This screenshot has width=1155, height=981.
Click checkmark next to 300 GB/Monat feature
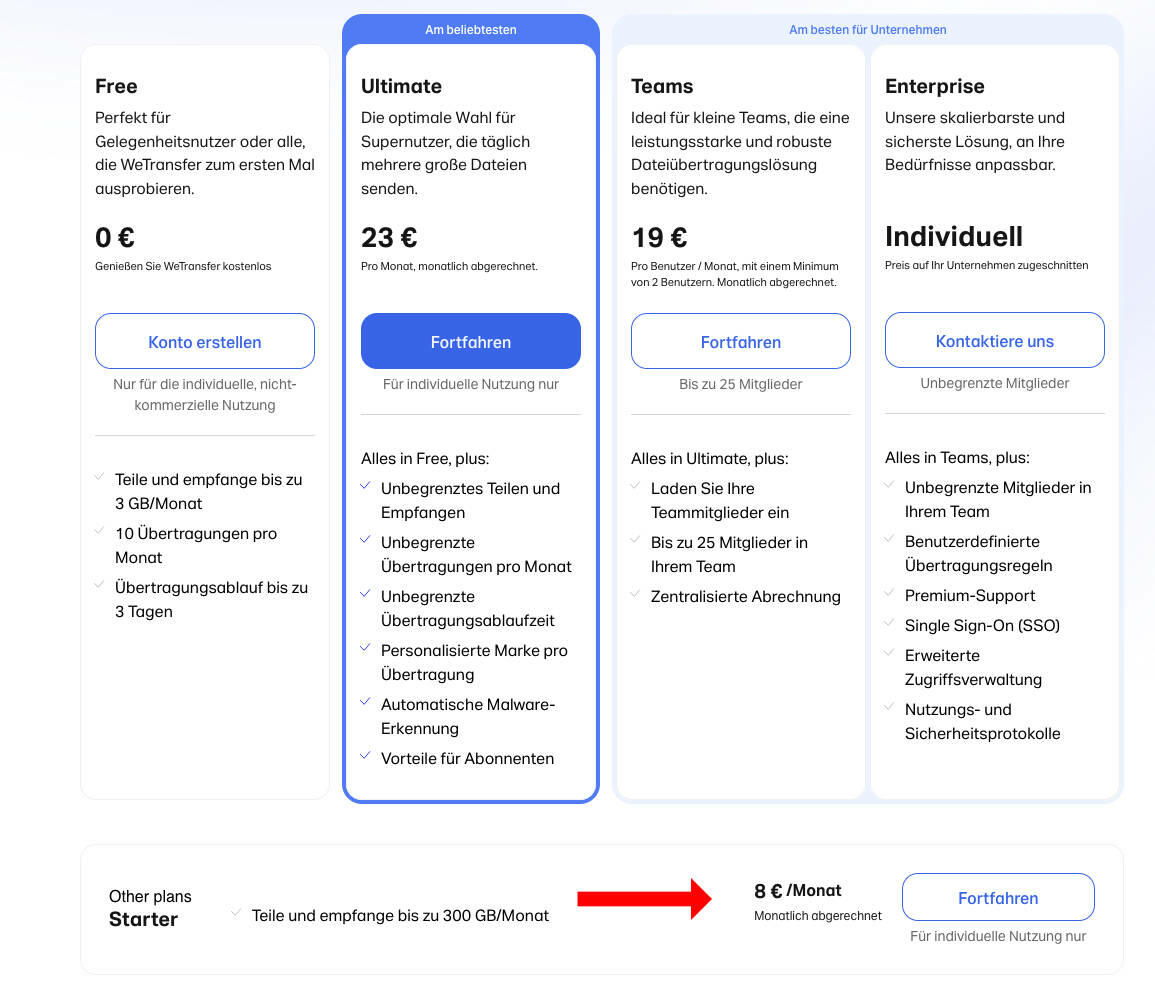(236, 913)
